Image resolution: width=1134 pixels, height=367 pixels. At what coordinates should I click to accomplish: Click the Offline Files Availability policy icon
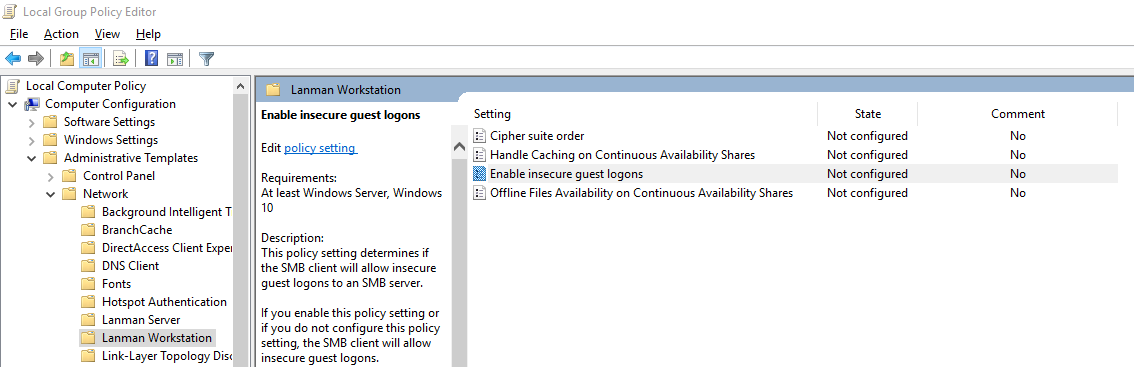(479, 193)
